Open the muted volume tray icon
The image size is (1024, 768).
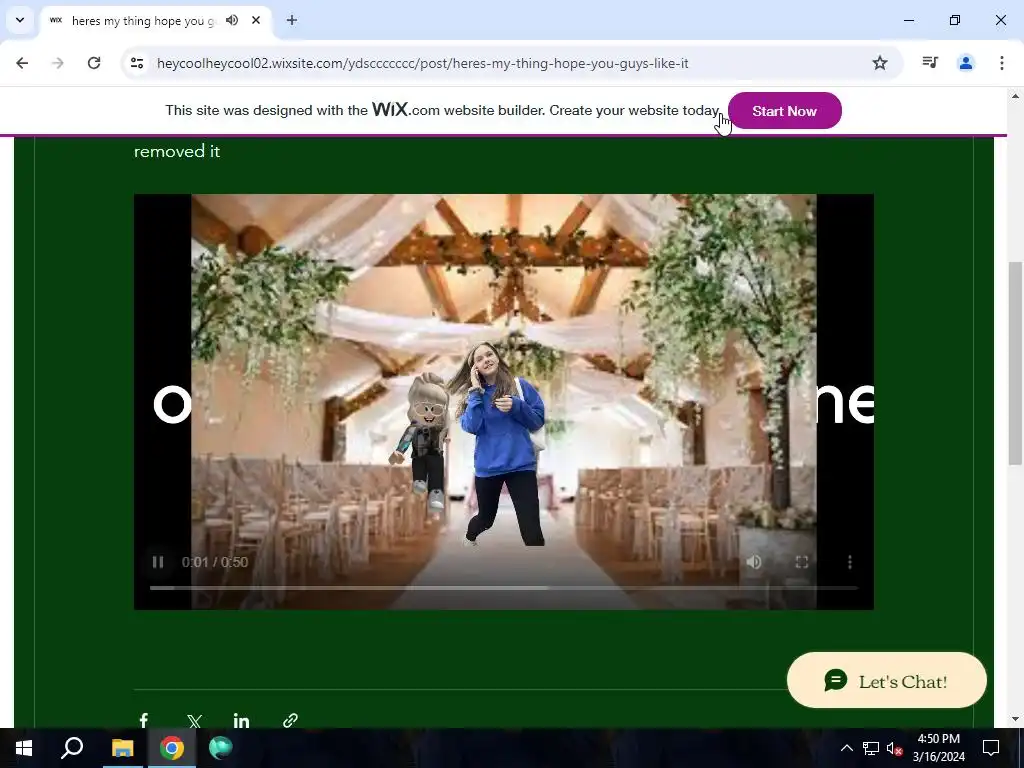(x=894, y=748)
